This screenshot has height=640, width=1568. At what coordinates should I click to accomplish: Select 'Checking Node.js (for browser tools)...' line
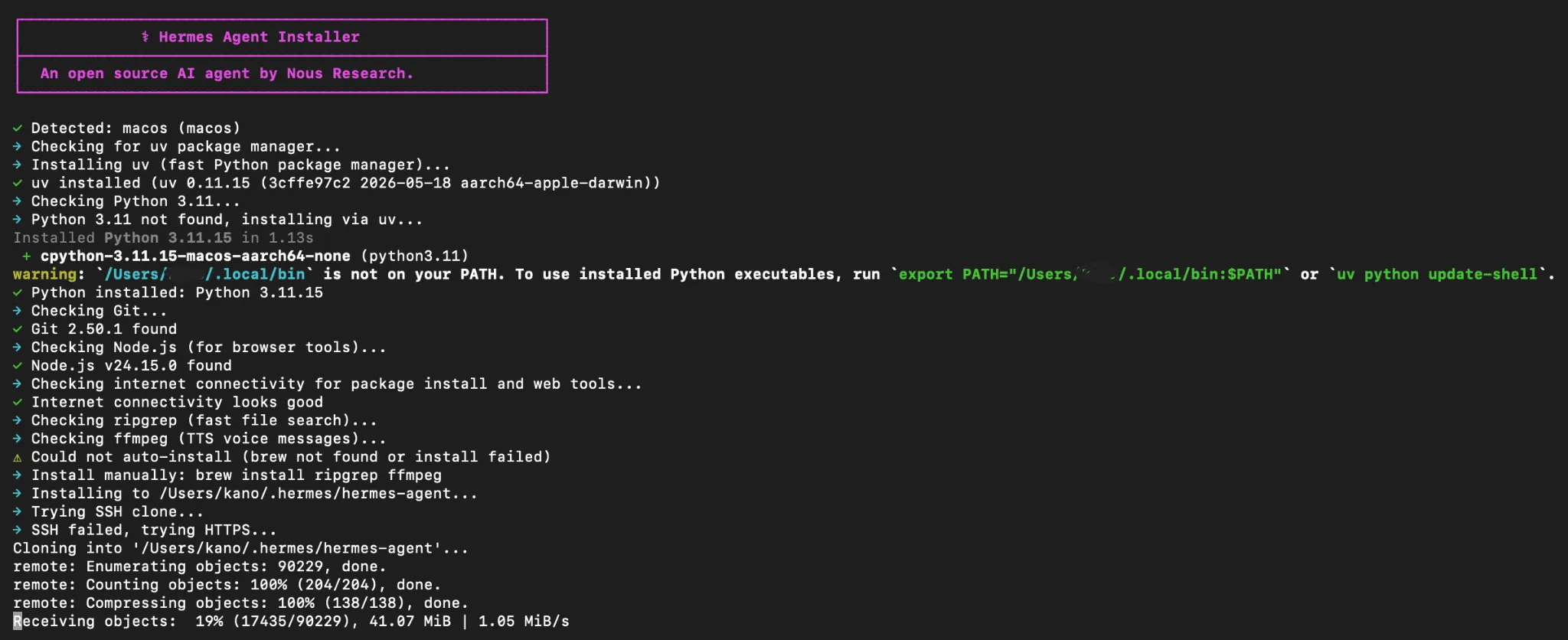pos(199,348)
